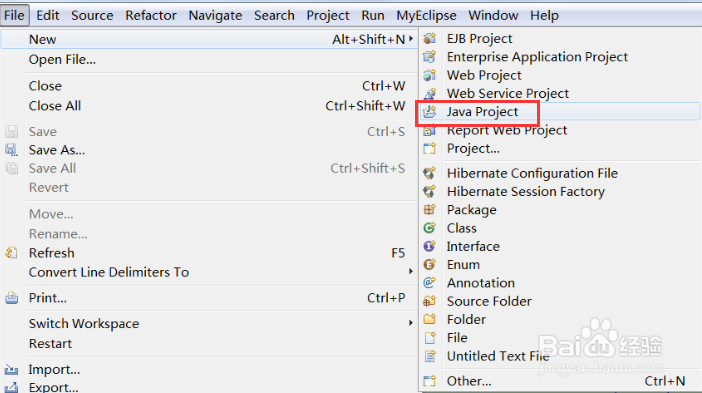The image size is (702, 393).
Task: Click the EJB Project icon
Action: pos(430,38)
